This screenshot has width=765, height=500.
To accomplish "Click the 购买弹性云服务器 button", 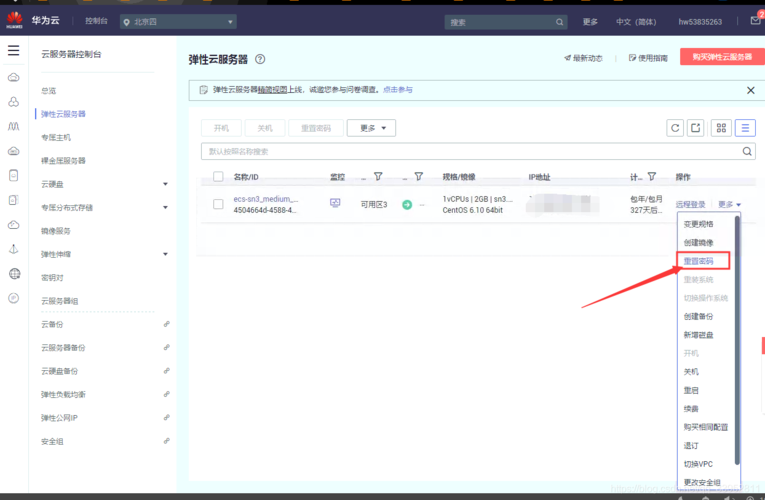I will [x=722, y=57].
